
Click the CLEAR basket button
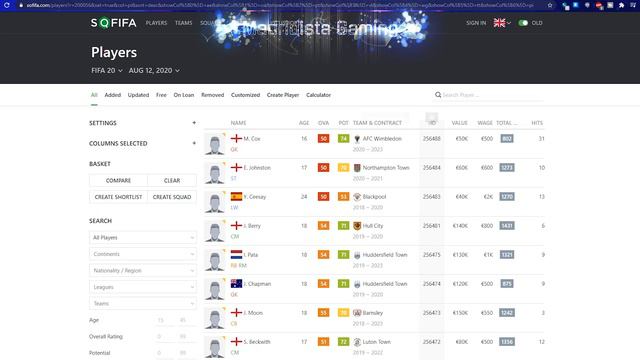pyautogui.click(x=172, y=180)
